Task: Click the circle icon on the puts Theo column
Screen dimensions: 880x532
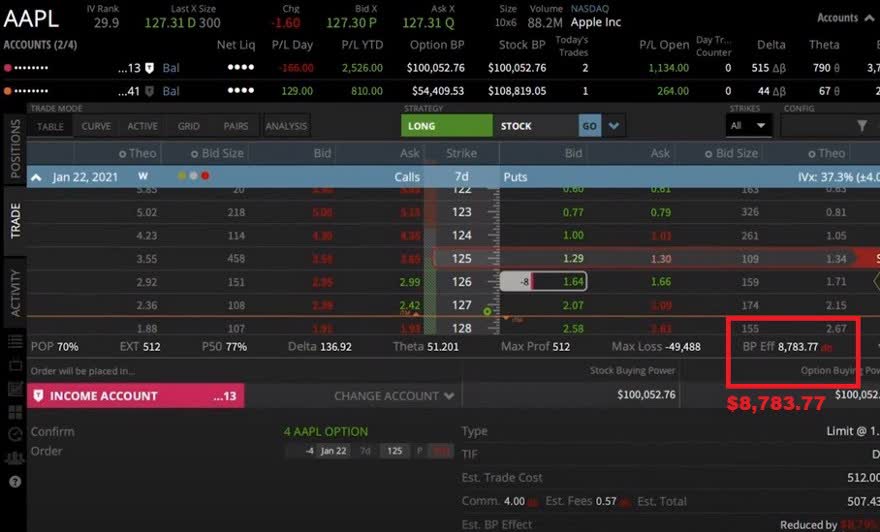Action: pyautogui.click(x=812, y=153)
